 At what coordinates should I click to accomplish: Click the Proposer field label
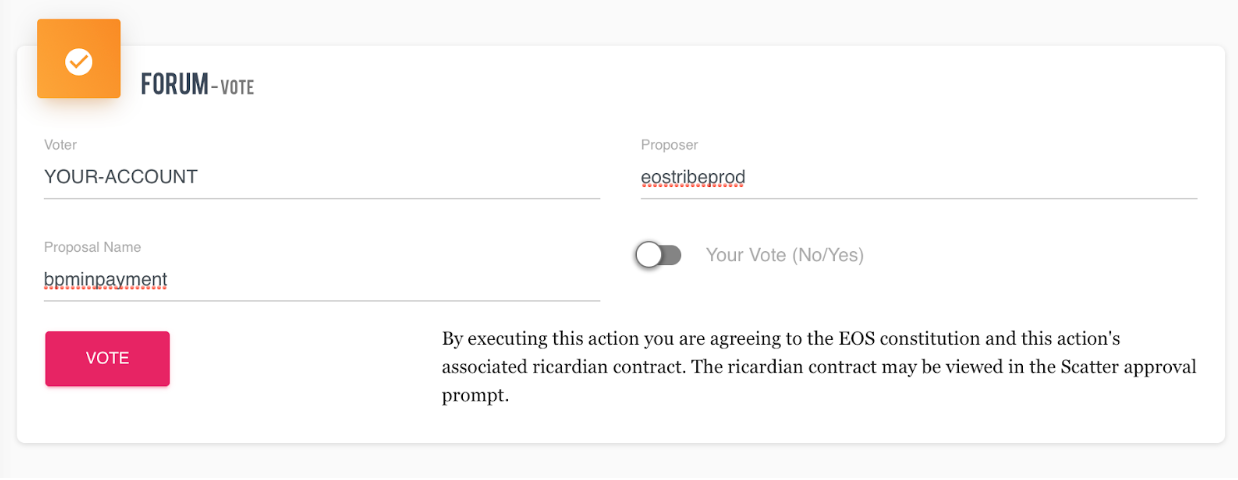[x=669, y=145]
